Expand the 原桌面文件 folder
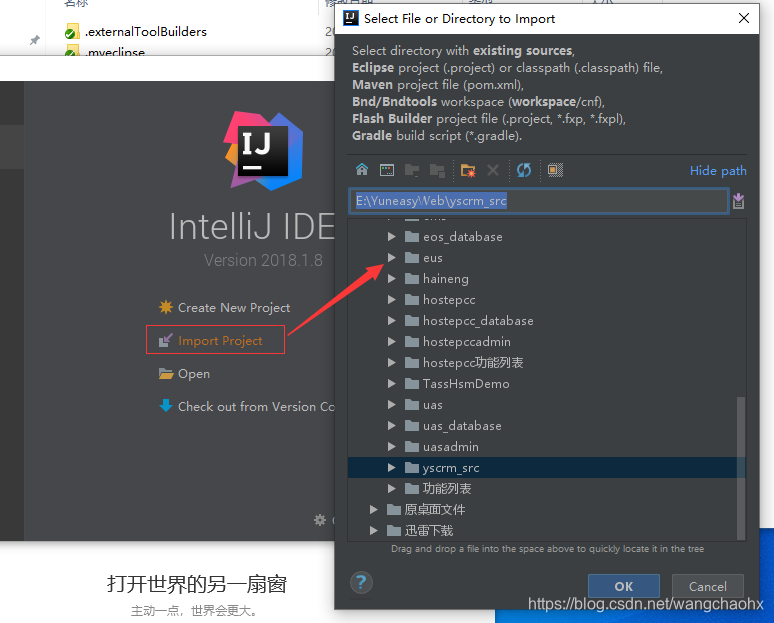This screenshot has width=774, height=623. pos(374,509)
